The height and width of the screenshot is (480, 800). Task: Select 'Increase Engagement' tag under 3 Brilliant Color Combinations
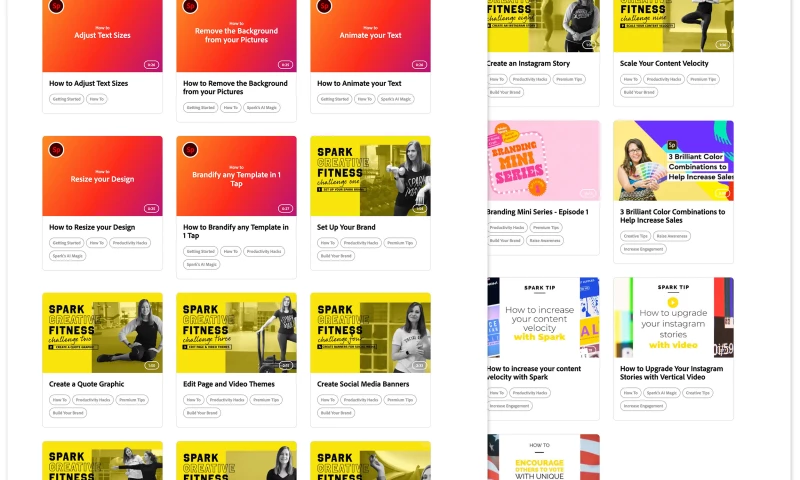[x=643, y=249]
